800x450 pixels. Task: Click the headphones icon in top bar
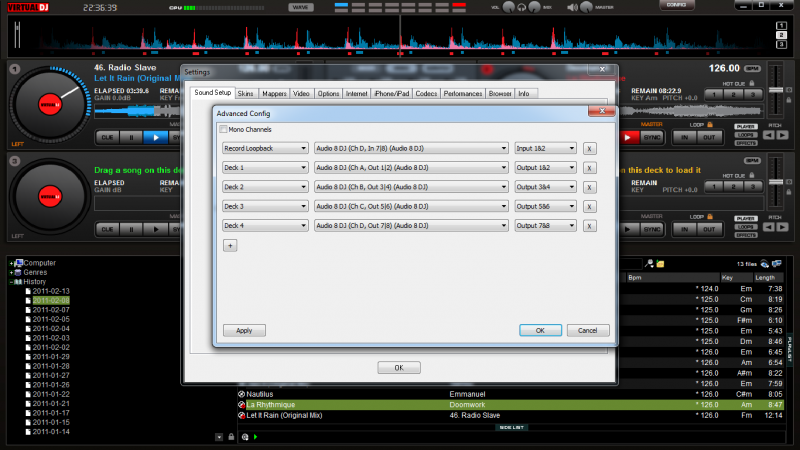pos(522,7)
